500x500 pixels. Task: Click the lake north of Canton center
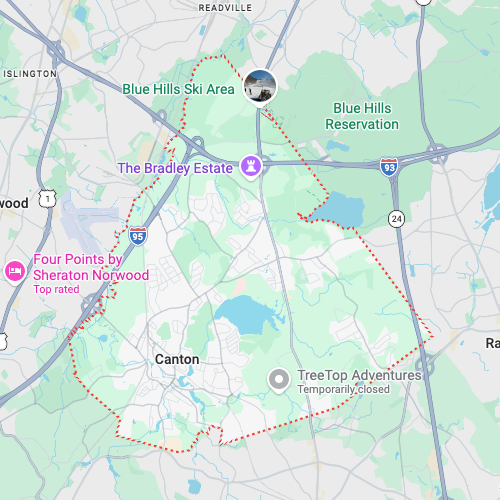click(247, 315)
